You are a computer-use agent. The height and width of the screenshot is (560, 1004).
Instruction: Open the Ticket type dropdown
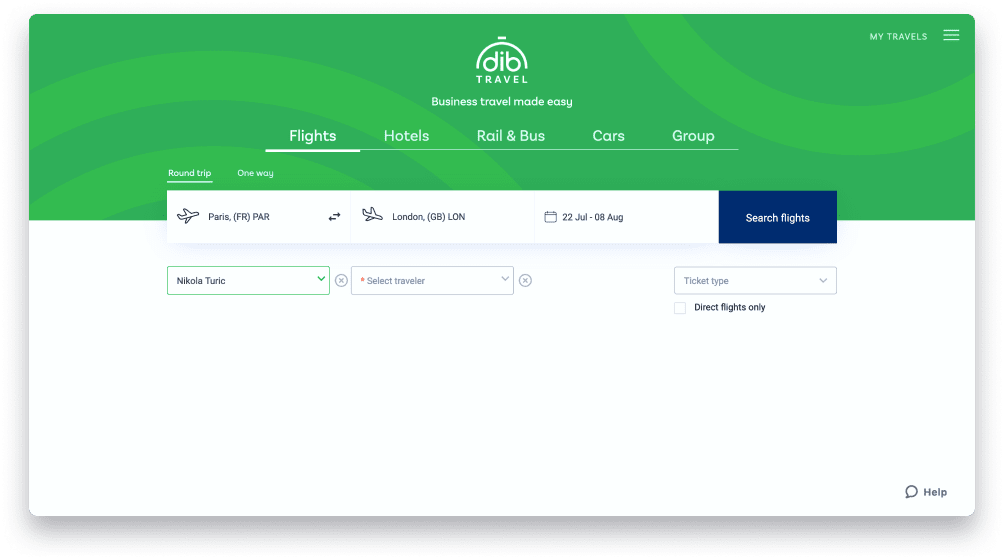755,280
